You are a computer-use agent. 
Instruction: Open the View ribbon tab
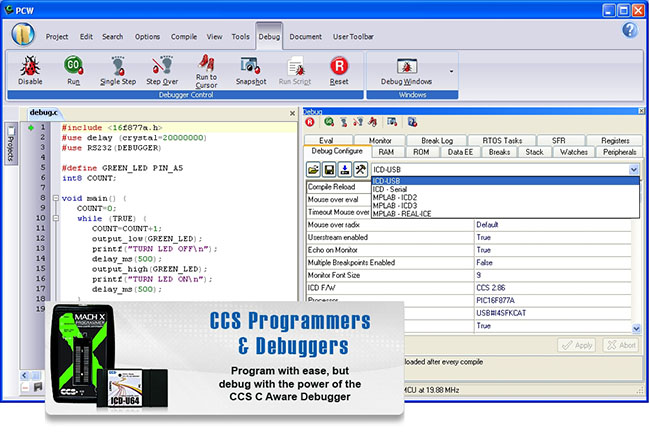click(x=214, y=36)
